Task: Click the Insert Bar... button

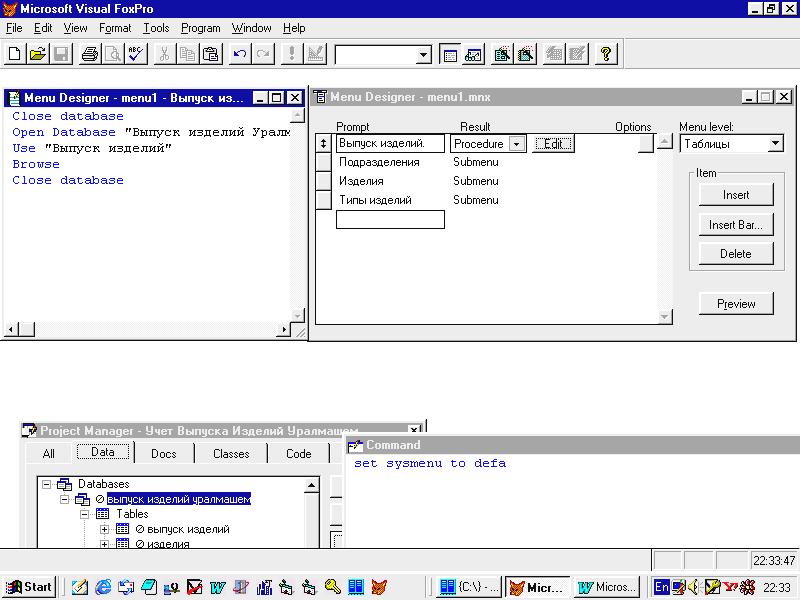Action: coord(736,224)
